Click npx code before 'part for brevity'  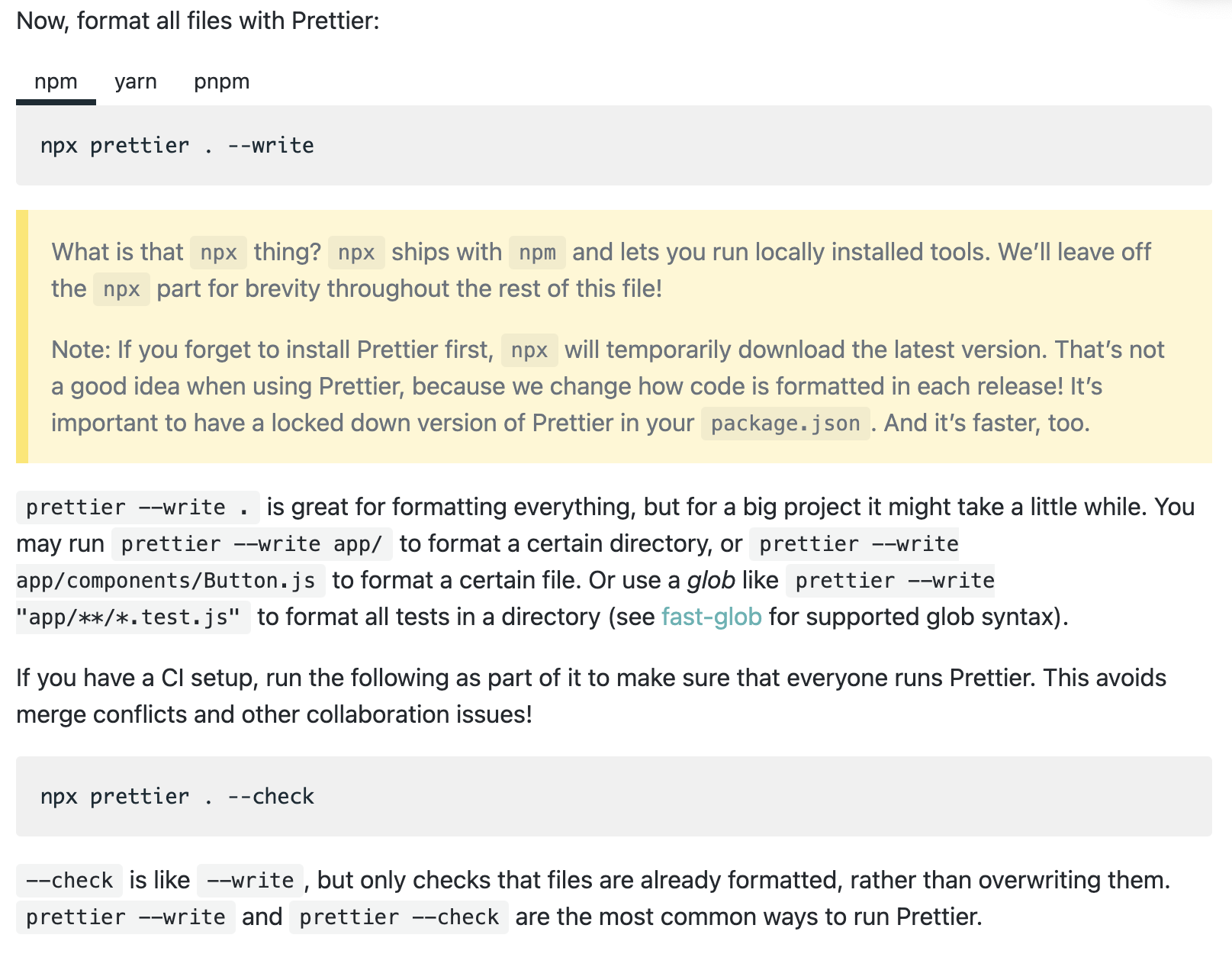(x=121, y=290)
